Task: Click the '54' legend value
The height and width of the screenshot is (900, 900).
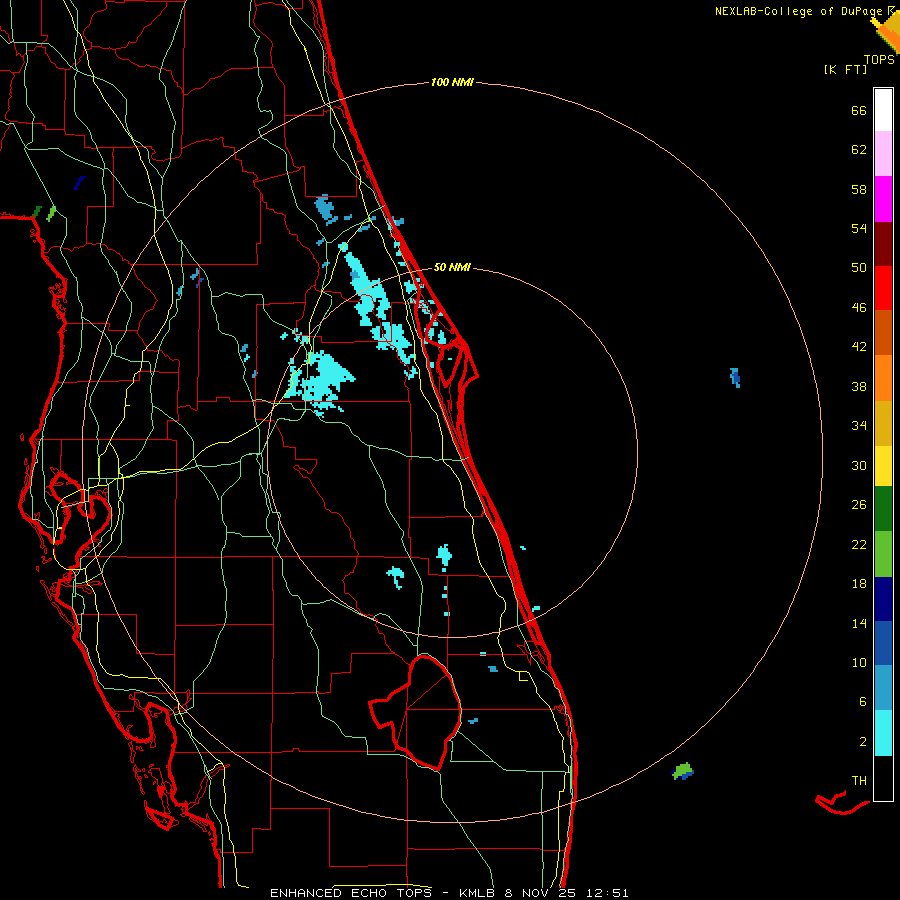Action: pyautogui.click(x=859, y=228)
